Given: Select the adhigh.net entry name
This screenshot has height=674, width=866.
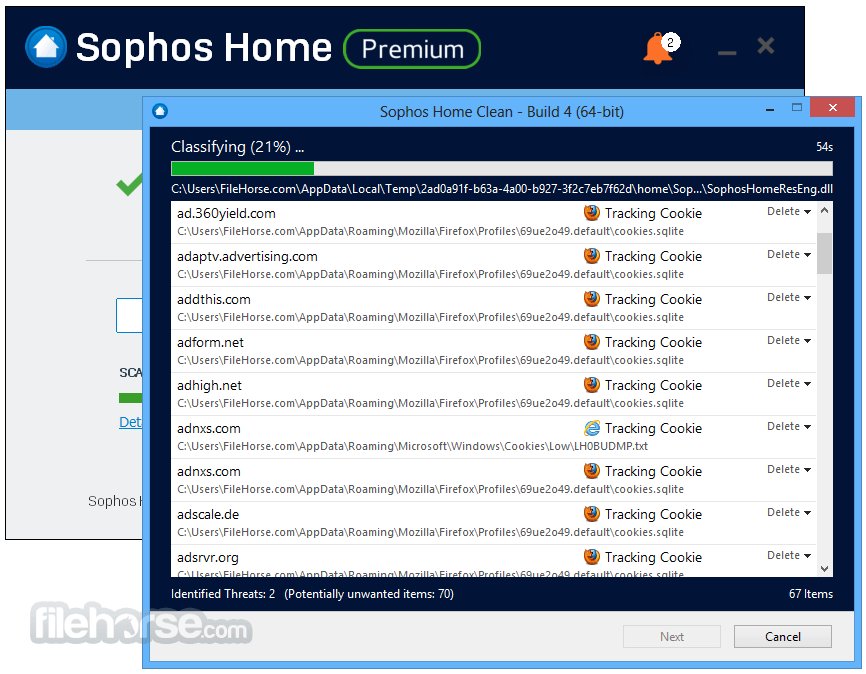Looking at the screenshot, I should 209,386.
